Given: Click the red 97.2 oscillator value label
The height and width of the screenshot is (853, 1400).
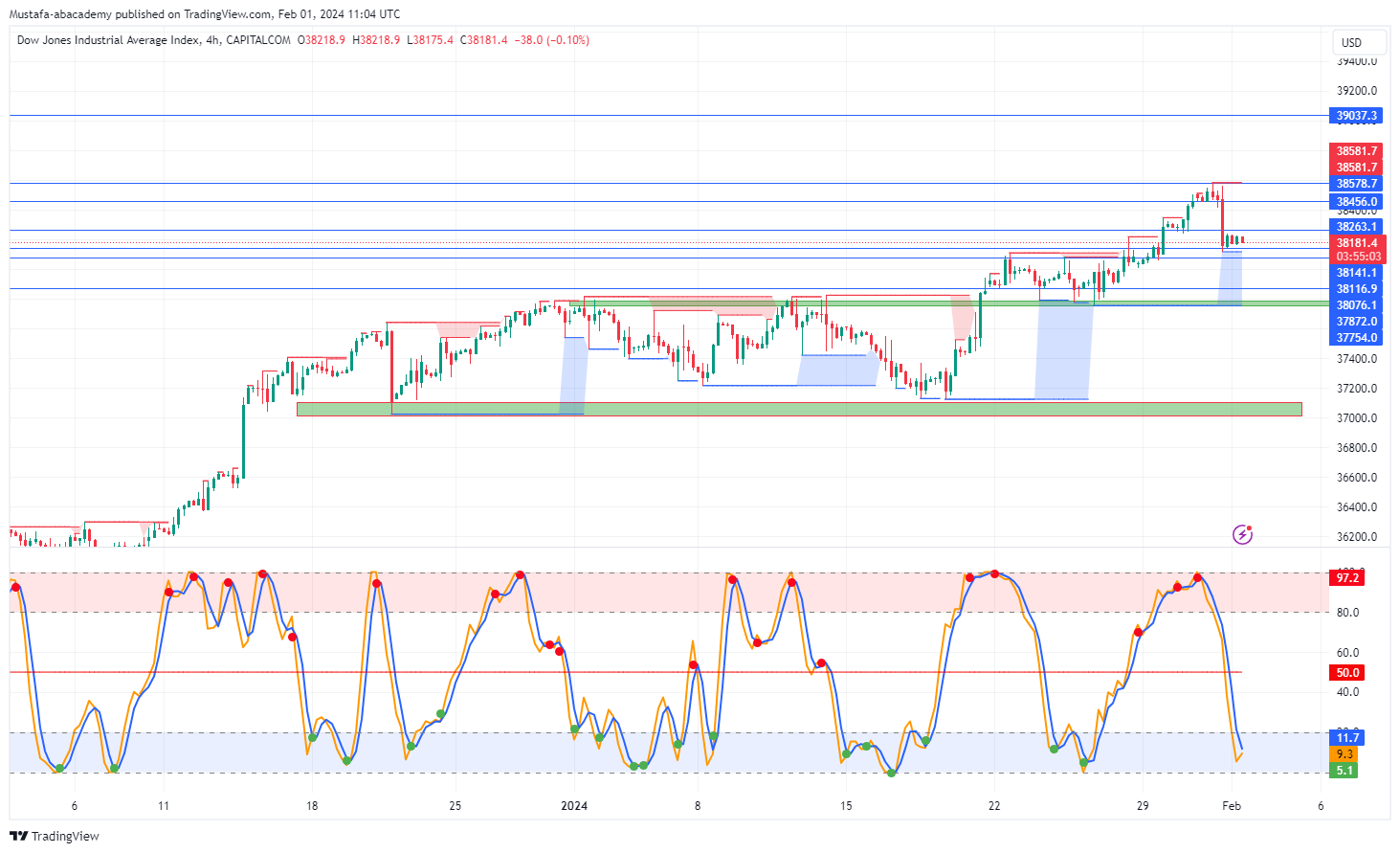Looking at the screenshot, I should click(1347, 578).
